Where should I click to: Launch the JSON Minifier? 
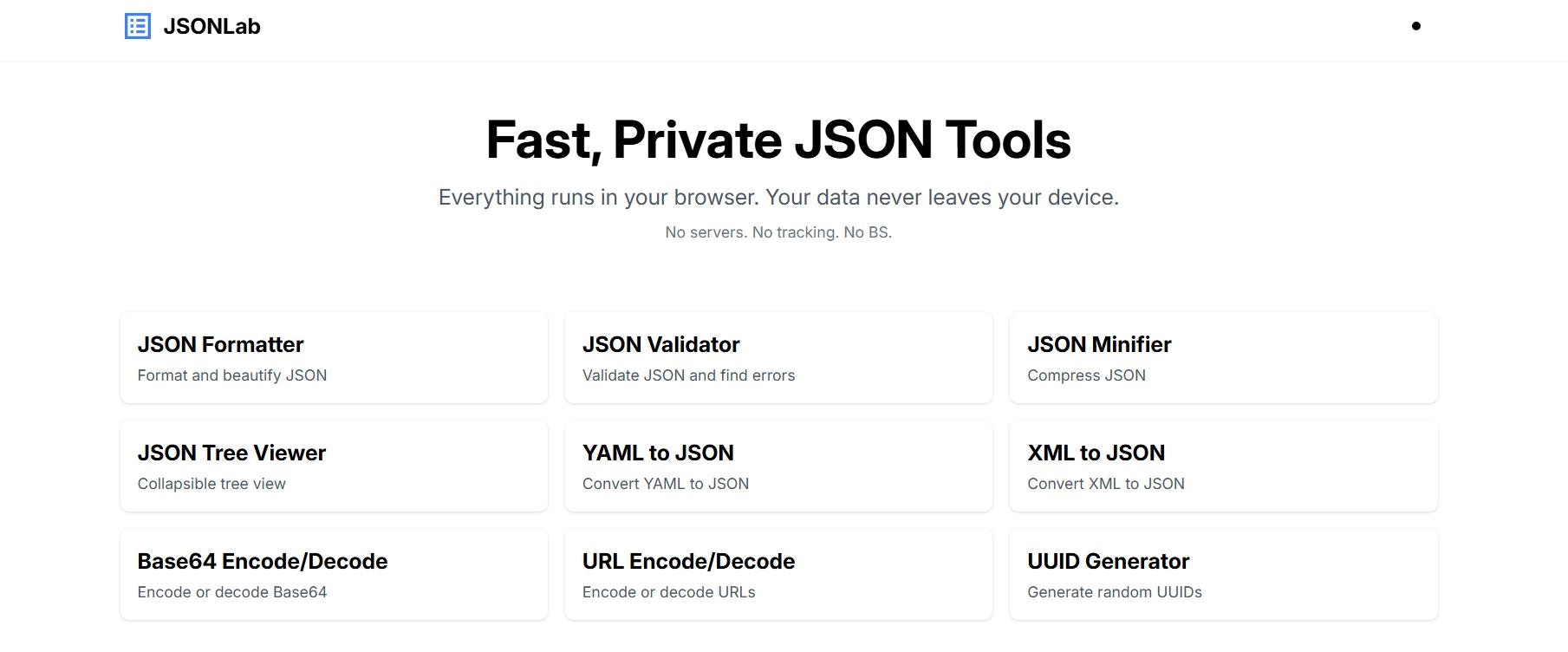click(1222, 357)
